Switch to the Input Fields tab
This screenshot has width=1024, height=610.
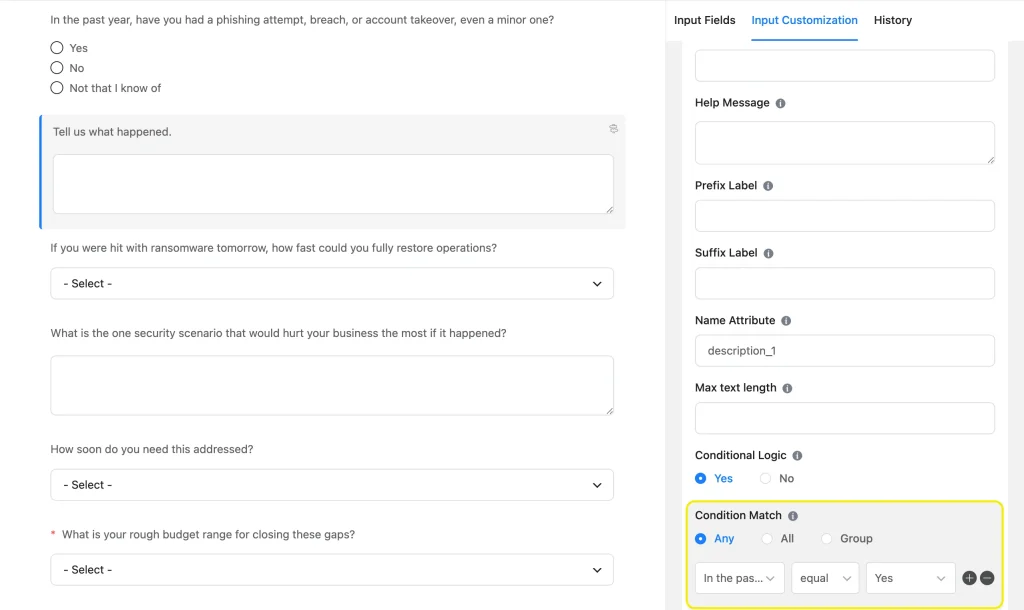point(704,20)
